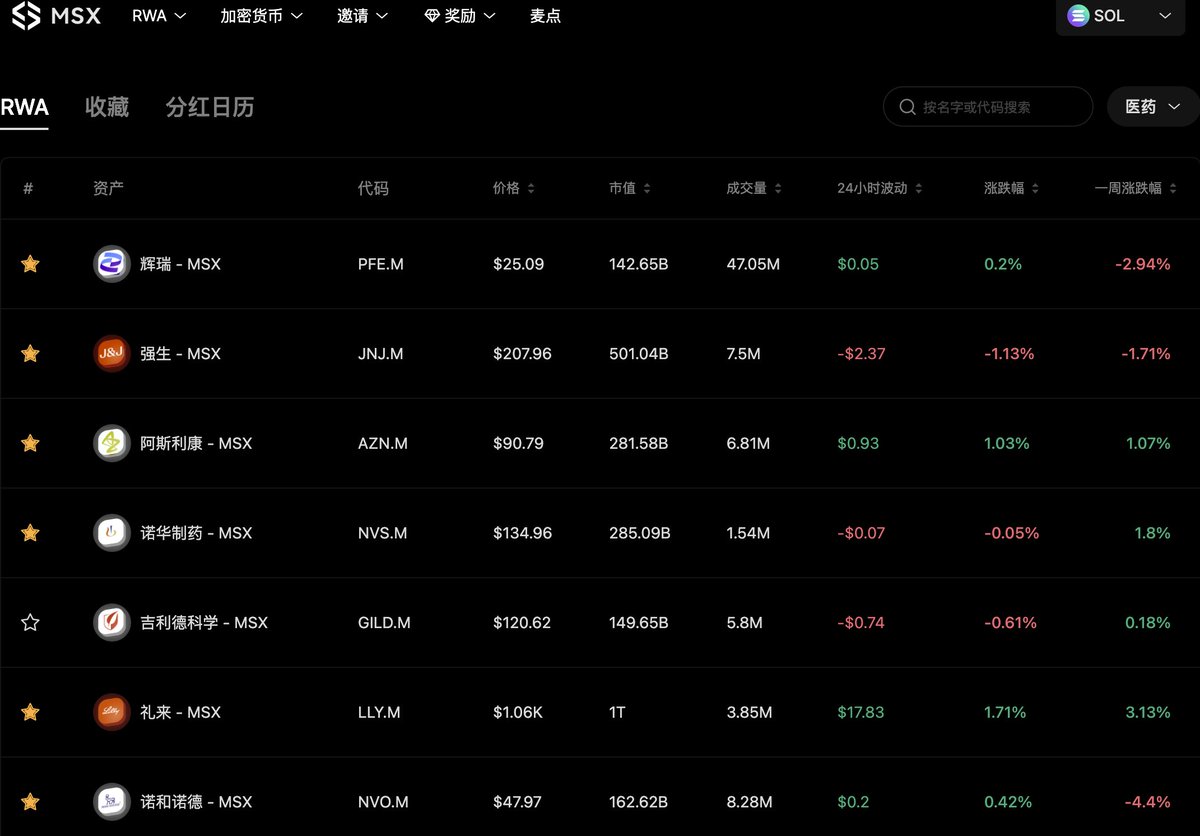Click the Solana icon in network selector

point(1077,16)
